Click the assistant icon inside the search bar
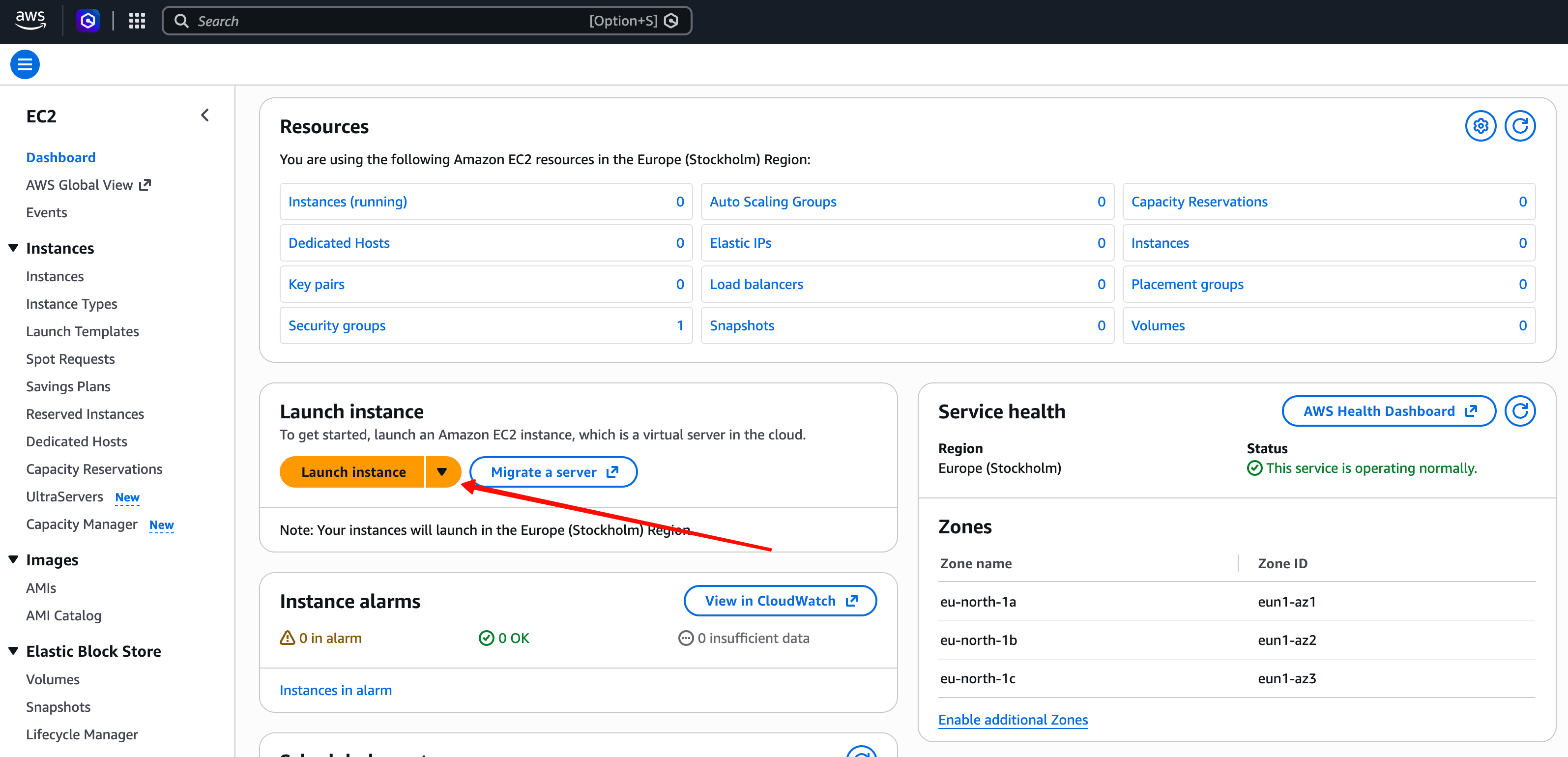 (671, 21)
